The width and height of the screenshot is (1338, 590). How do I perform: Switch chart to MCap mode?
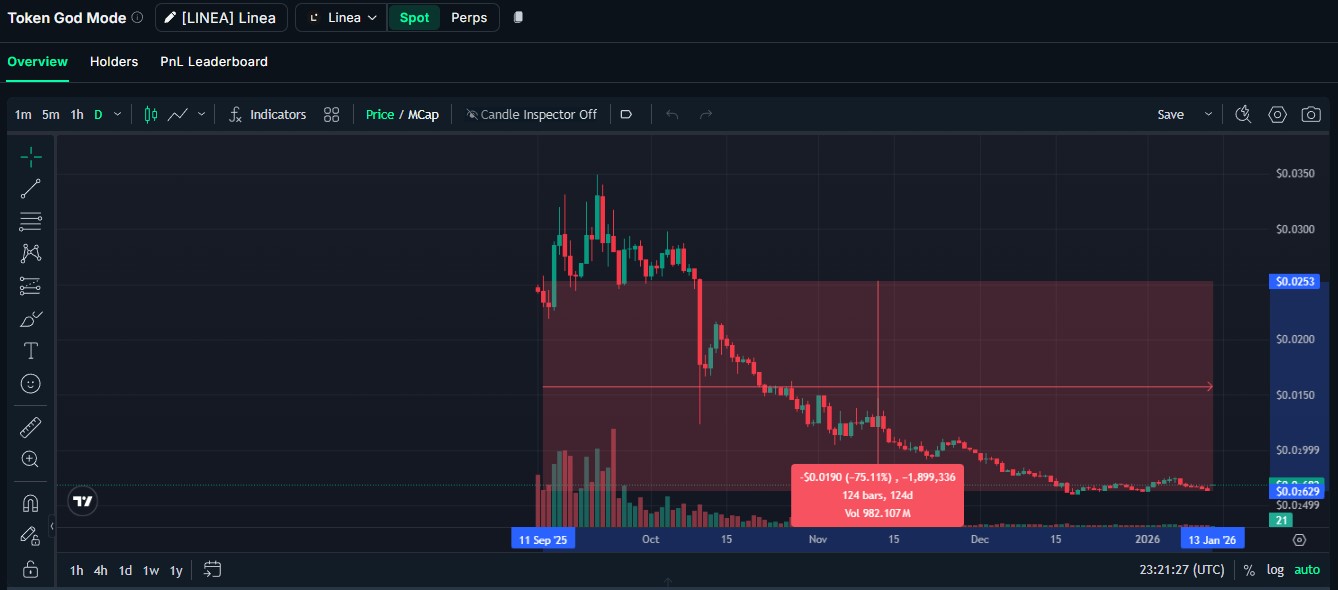coord(423,115)
